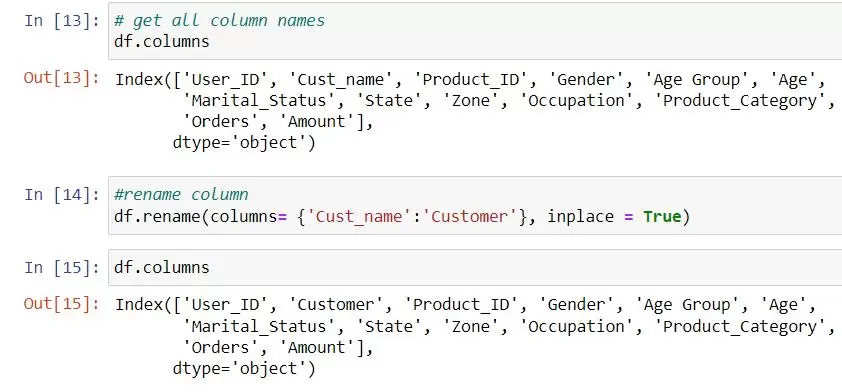The height and width of the screenshot is (392, 842).
Task: Click the Out[13] output prompt
Action: (62, 78)
